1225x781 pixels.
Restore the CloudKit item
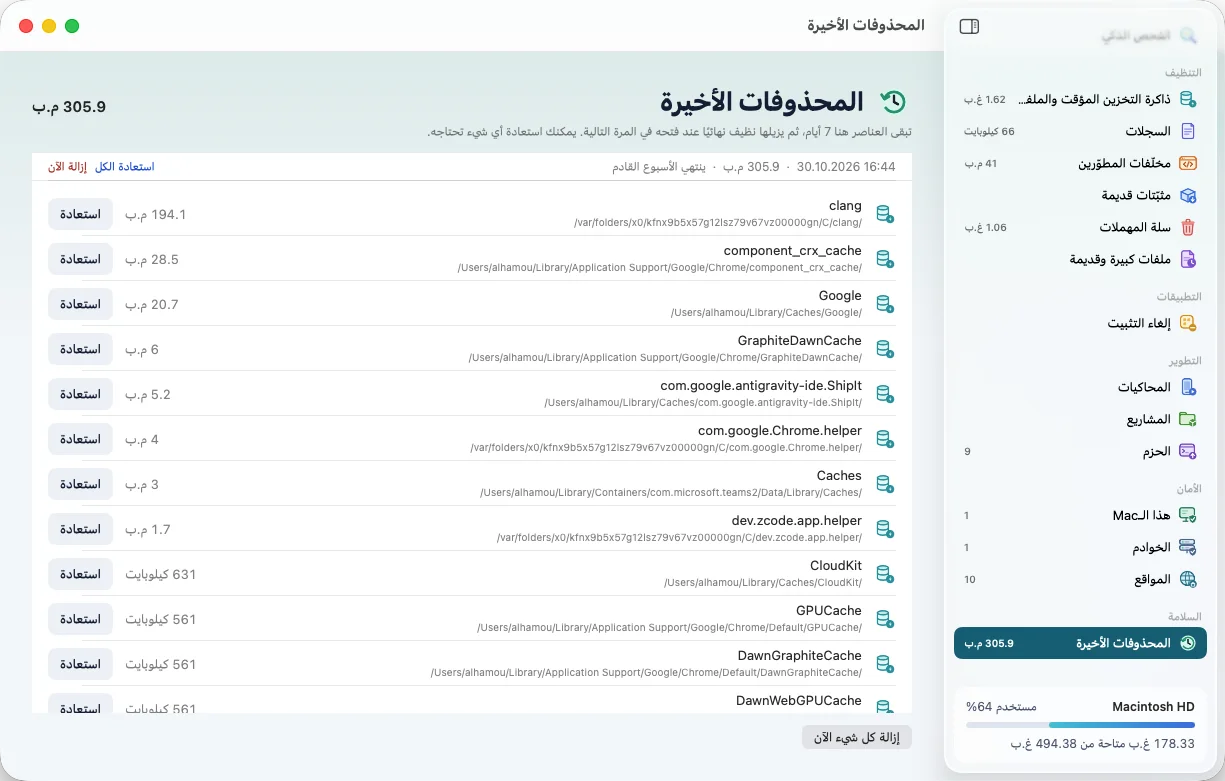(80, 574)
